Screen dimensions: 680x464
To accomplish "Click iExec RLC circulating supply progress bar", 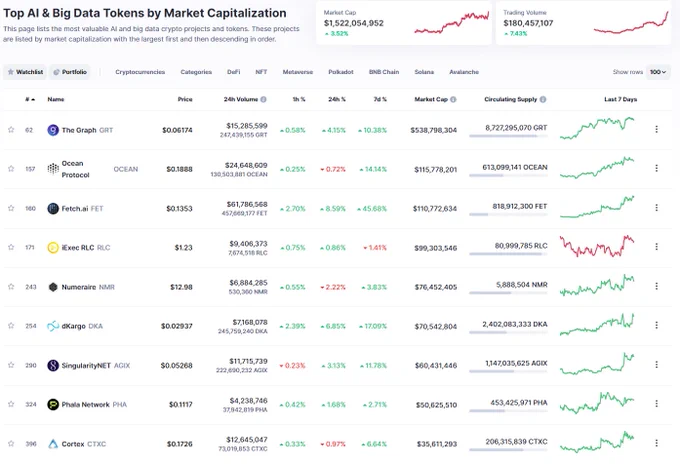I will point(508,254).
